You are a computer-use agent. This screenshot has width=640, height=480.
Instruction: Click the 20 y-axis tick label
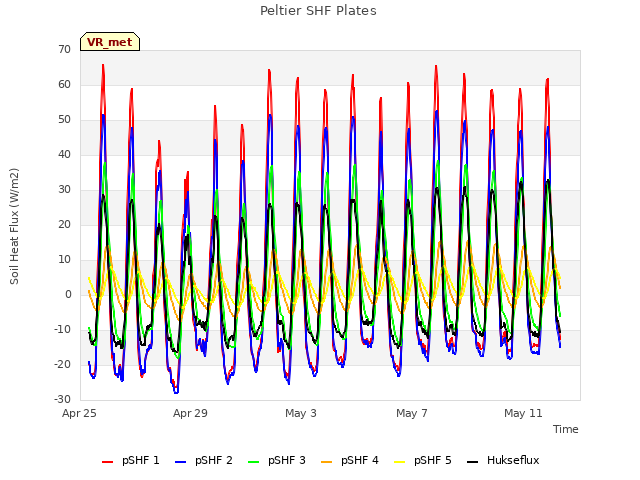coord(64,225)
